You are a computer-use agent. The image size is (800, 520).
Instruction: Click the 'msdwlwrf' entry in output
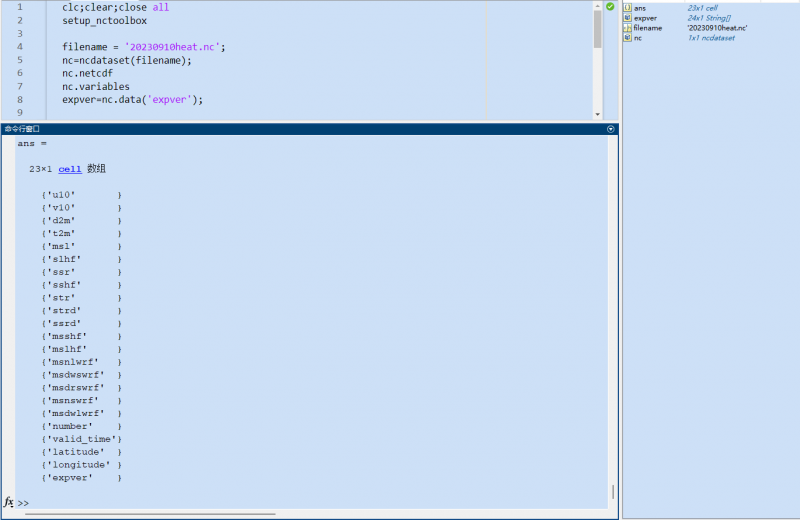point(76,413)
